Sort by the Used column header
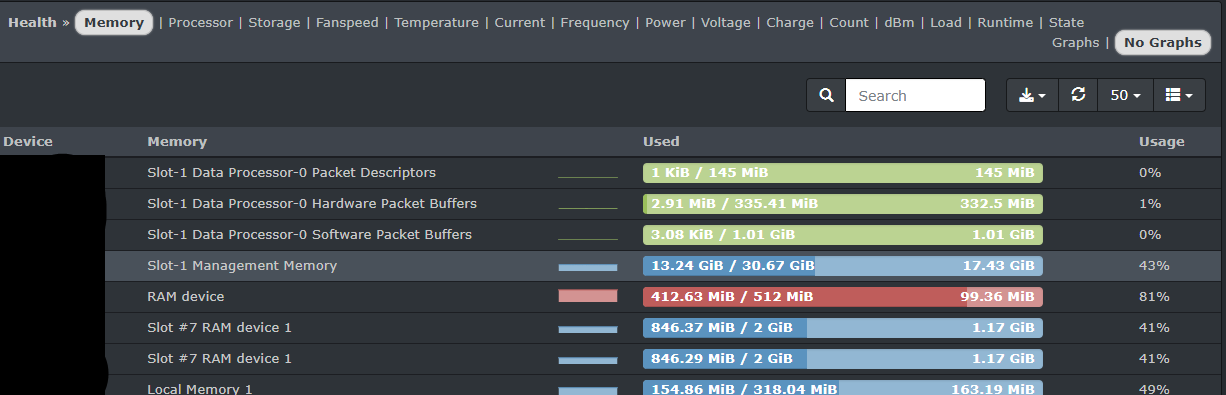Viewport: 1226px width, 395px height. pos(661,141)
